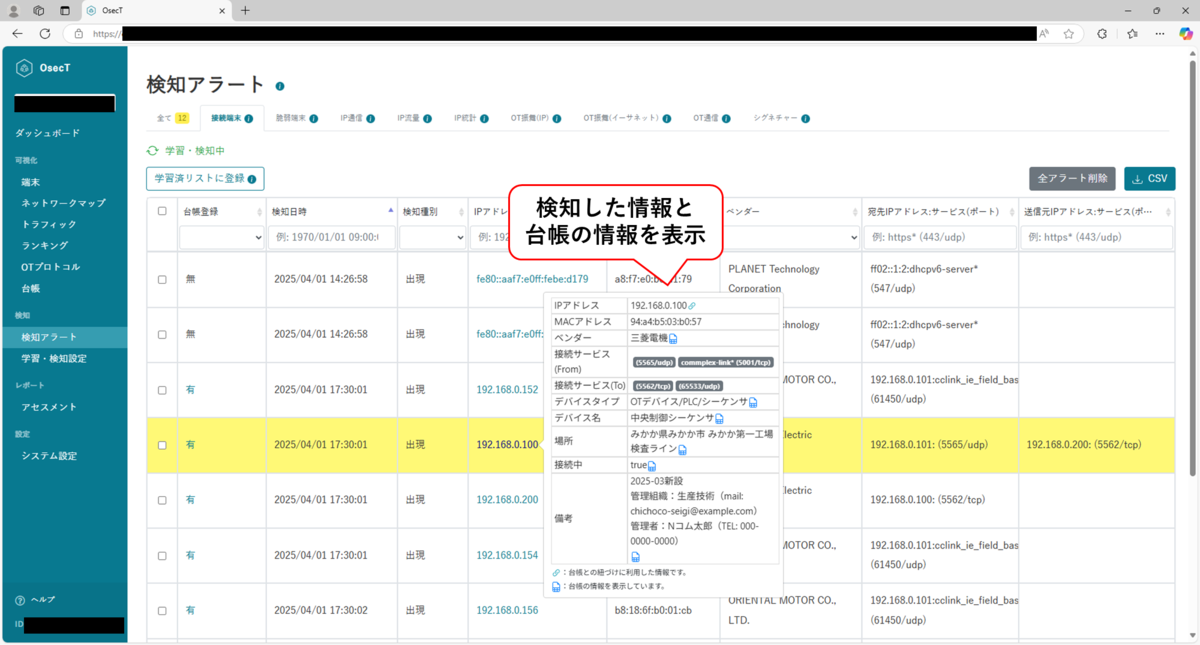Open 学習・検知設定 in the sidebar

point(54,358)
